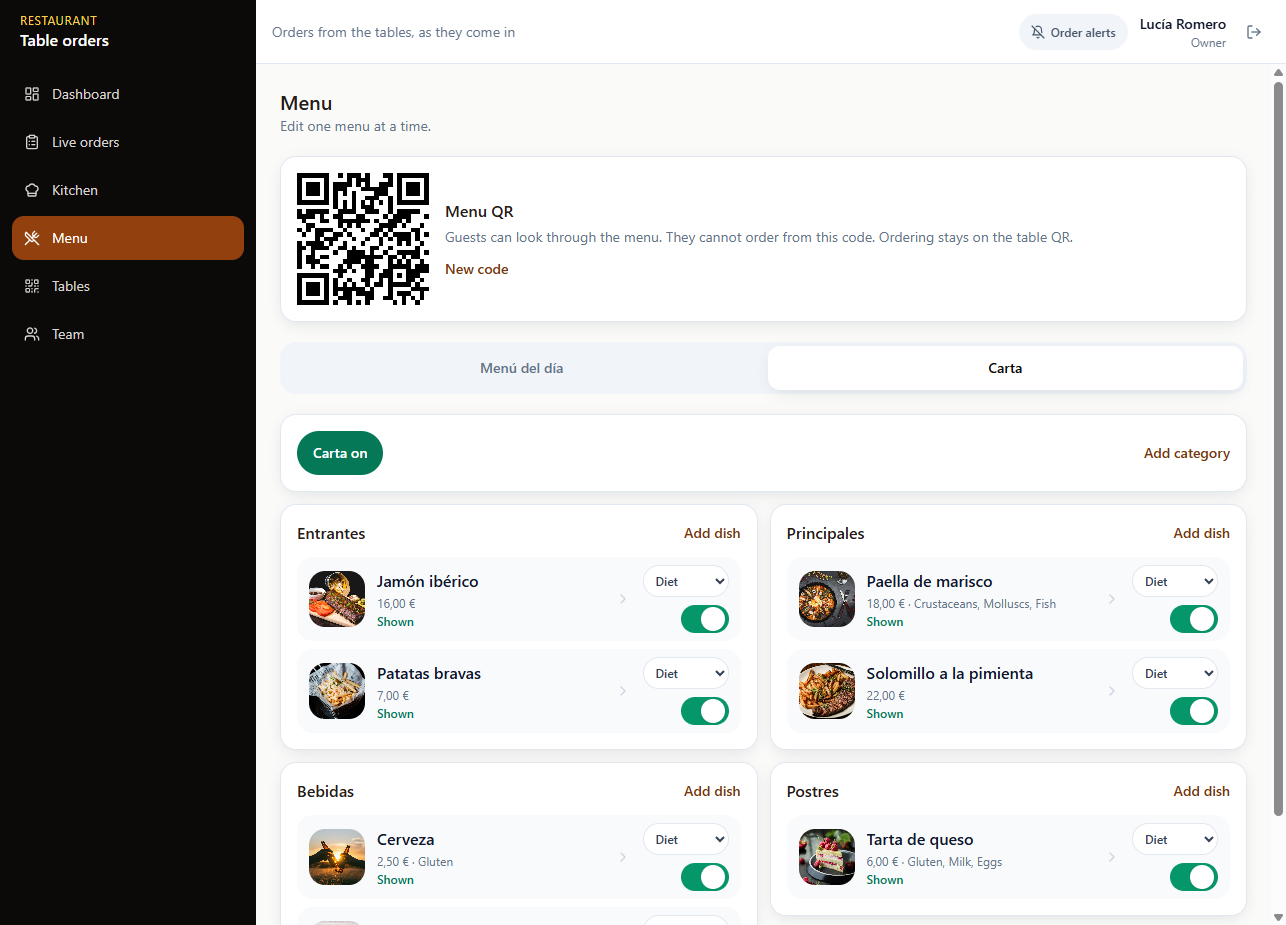Open the Diet dropdown for Cerveza

tap(686, 839)
